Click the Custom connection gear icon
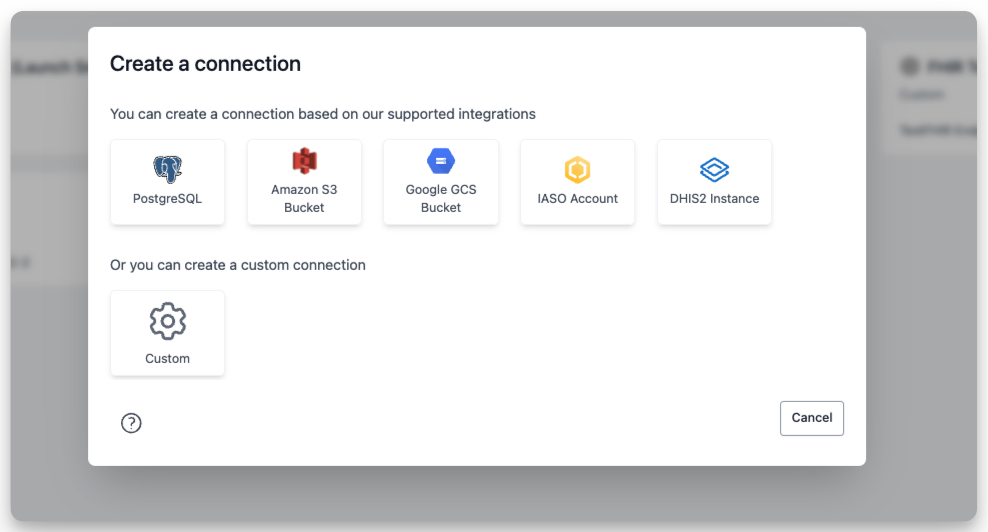The image size is (988, 532). tap(167, 321)
